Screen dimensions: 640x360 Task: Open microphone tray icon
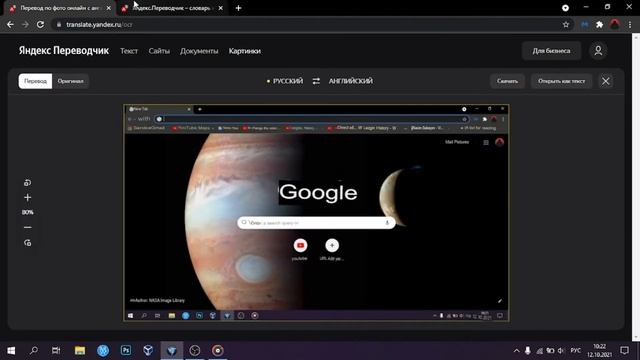(x=528, y=351)
